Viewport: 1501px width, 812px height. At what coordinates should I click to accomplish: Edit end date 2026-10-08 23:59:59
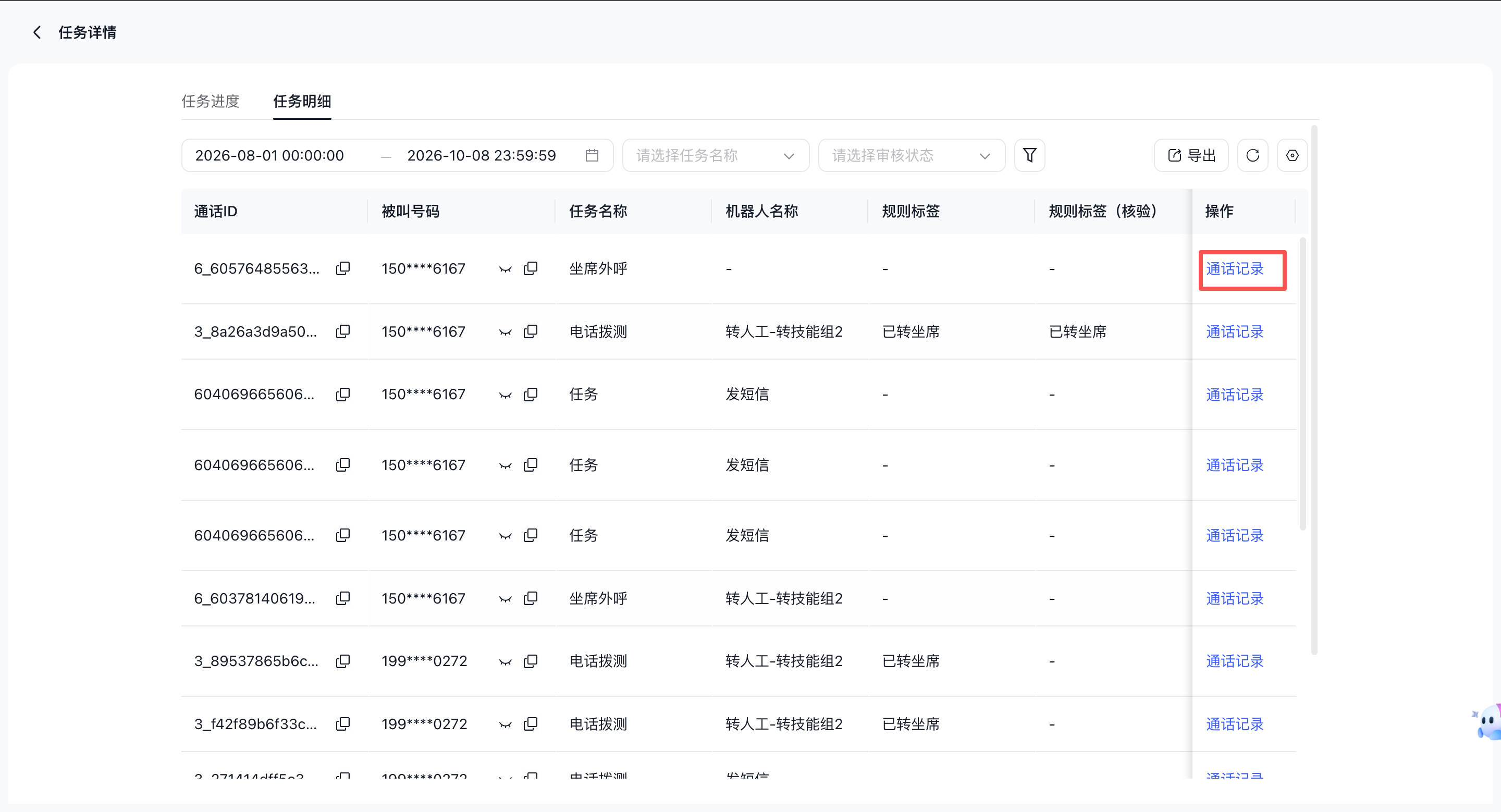pyautogui.click(x=481, y=155)
